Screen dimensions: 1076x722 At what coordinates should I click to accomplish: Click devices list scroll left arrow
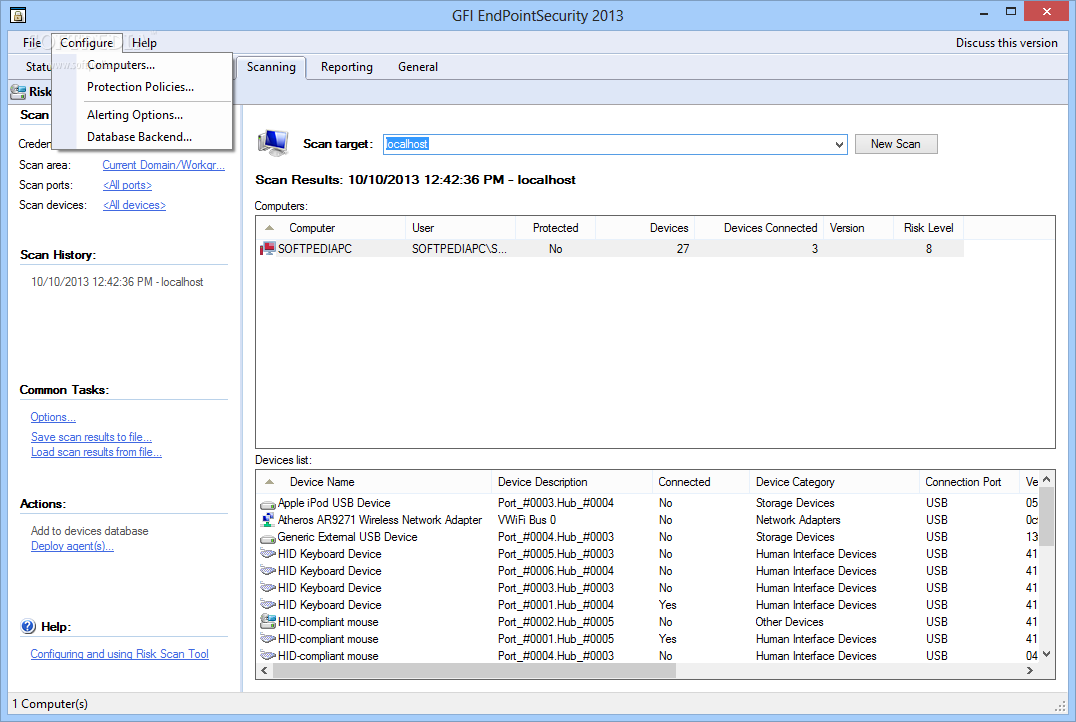264,671
